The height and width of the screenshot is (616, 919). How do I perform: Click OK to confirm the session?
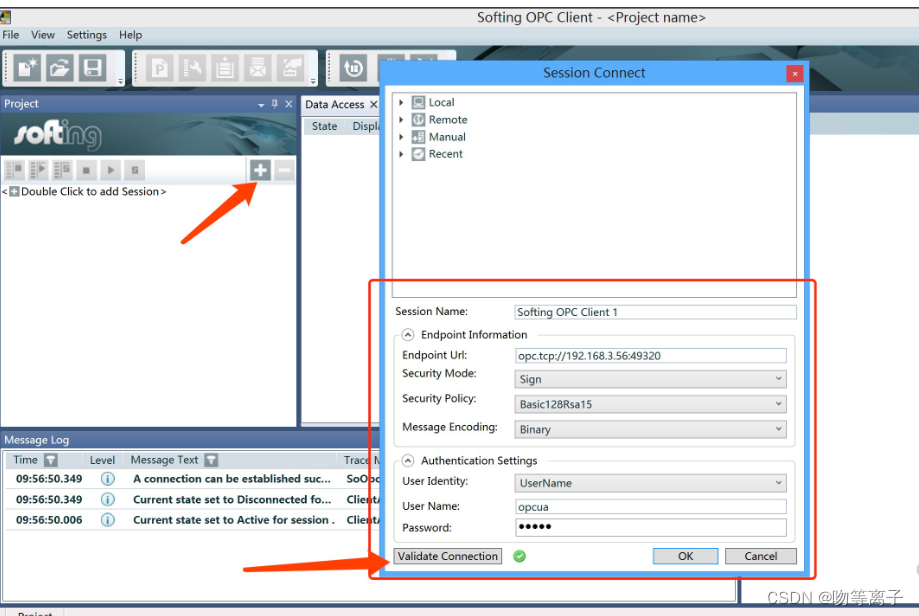[685, 556]
